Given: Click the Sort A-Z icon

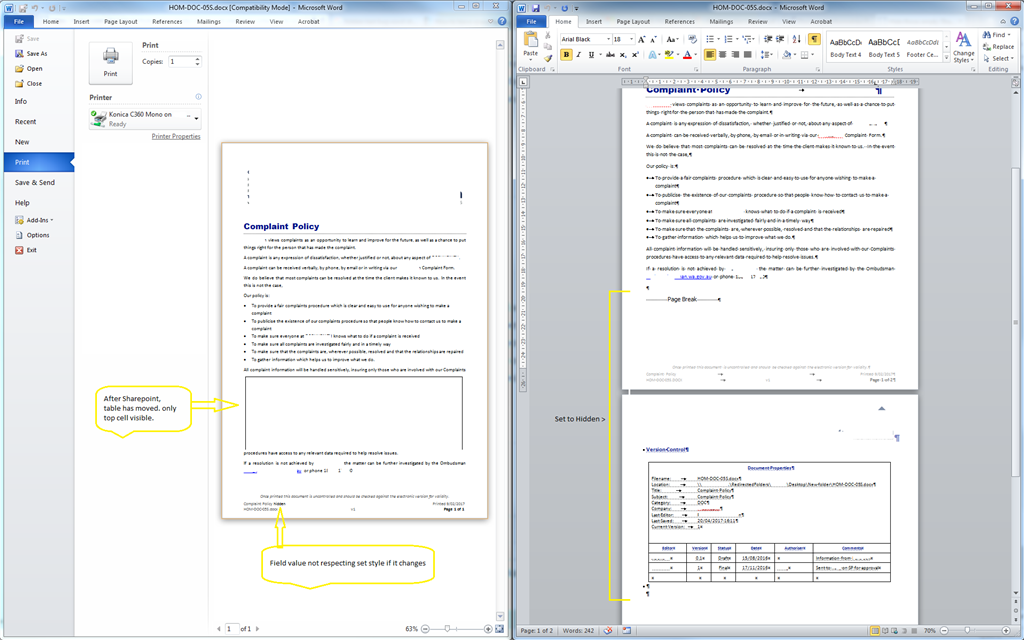Looking at the screenshot, I should [x=796, y=39].
